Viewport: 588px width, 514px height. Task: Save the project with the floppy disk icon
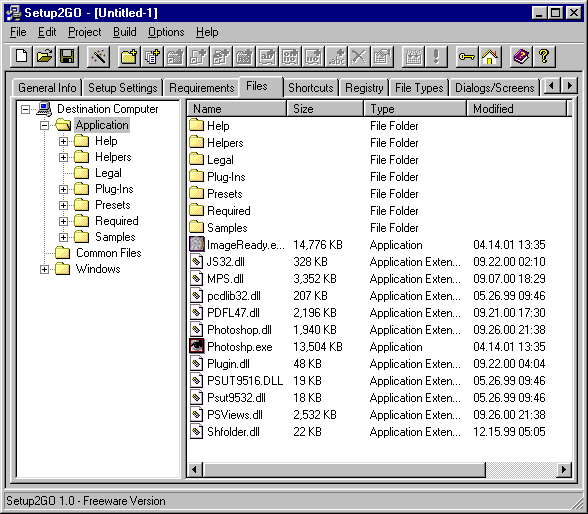pos(67,57)
